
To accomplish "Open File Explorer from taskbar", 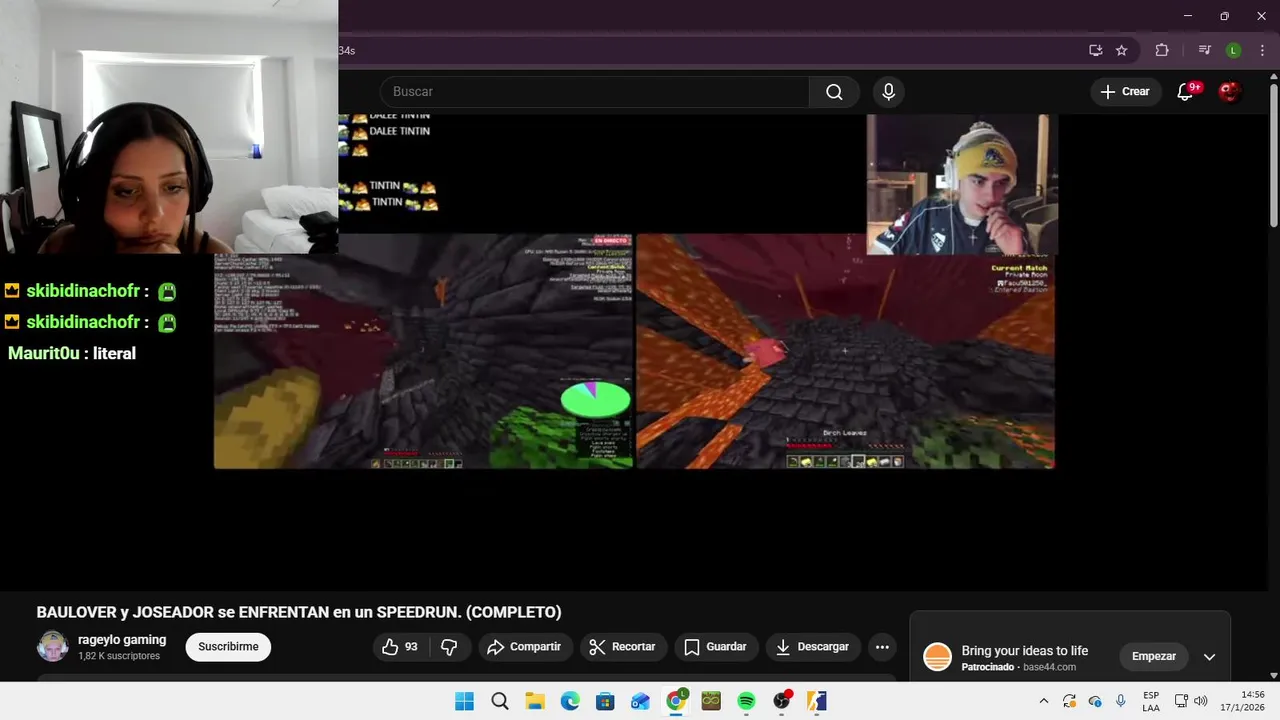I will coord(535,701).
